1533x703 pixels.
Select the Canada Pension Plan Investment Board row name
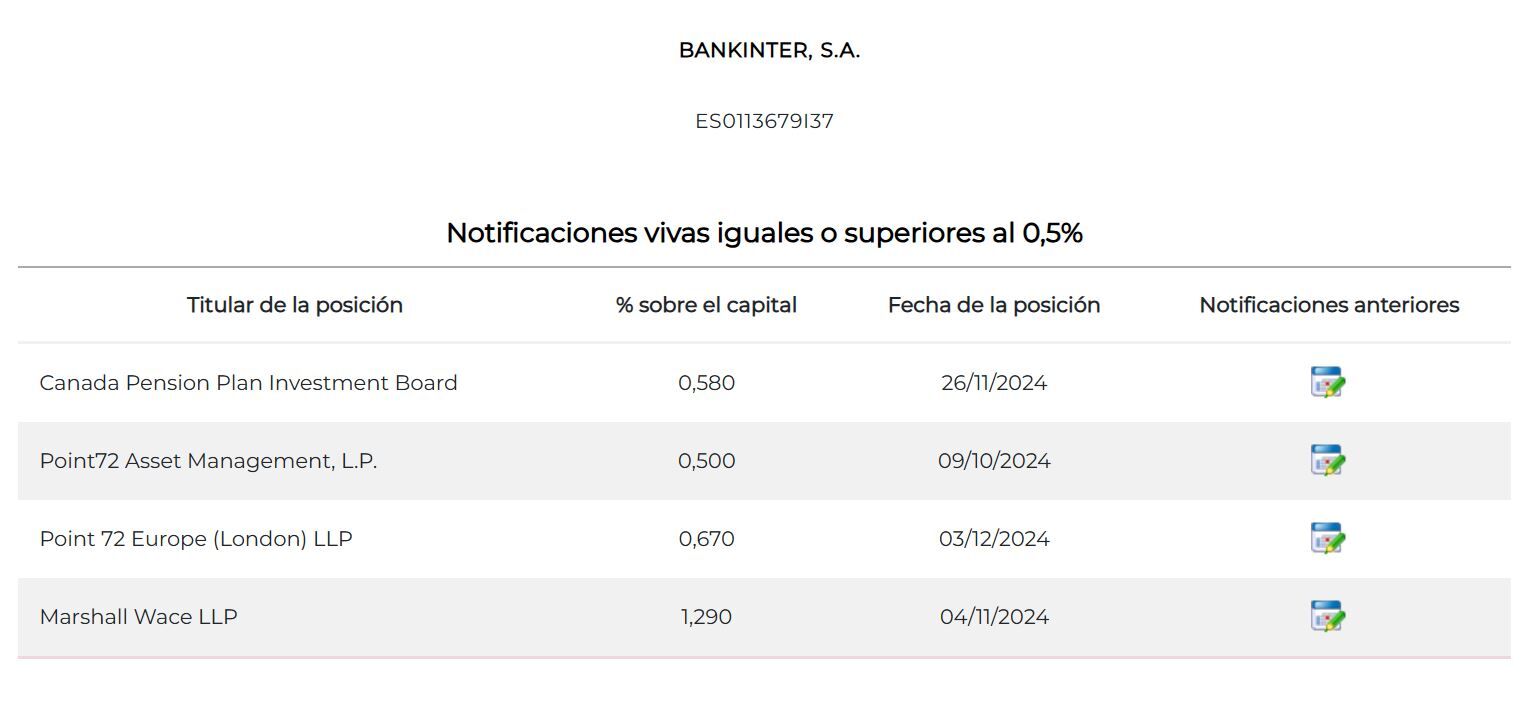click(248, 383)
